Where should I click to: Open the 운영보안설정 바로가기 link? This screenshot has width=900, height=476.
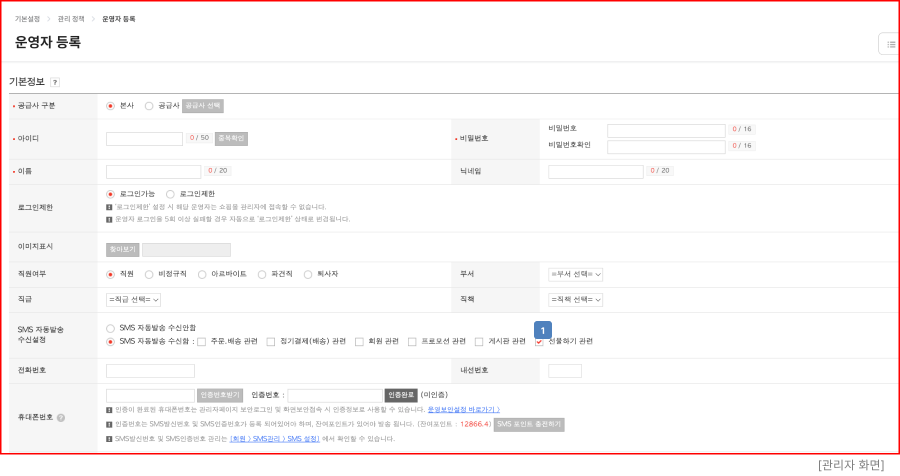click(463, 409)
